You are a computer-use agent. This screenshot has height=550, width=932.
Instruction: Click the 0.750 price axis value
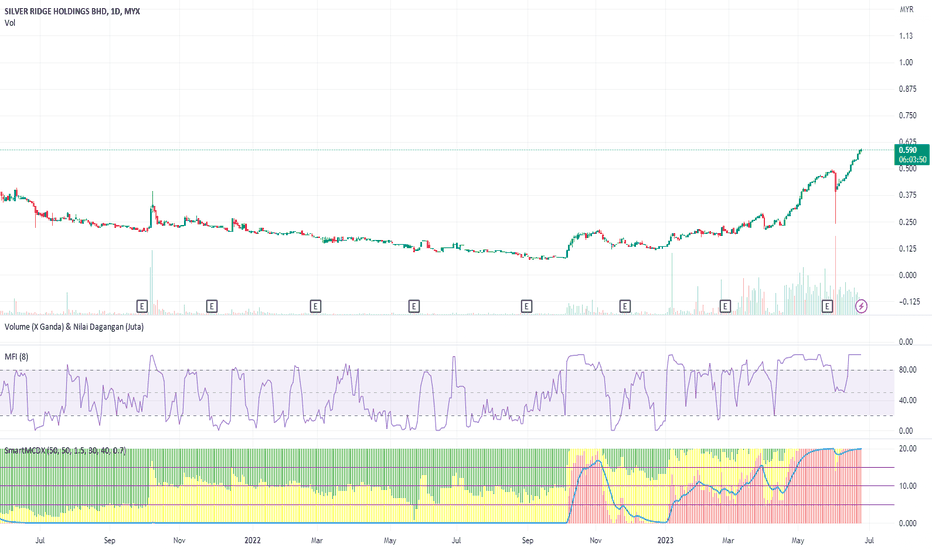[908, 115]
